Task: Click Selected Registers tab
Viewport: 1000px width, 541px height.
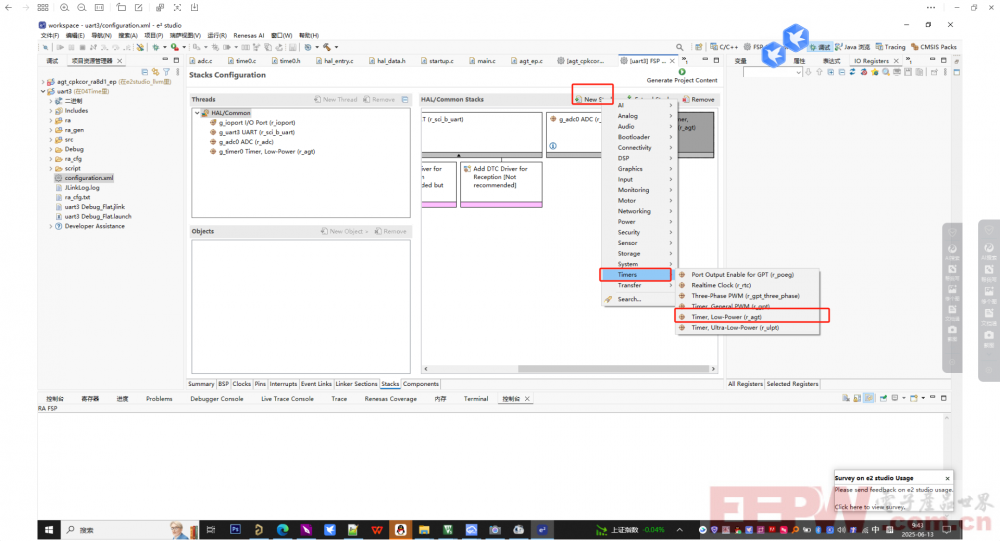Action: 792,384
